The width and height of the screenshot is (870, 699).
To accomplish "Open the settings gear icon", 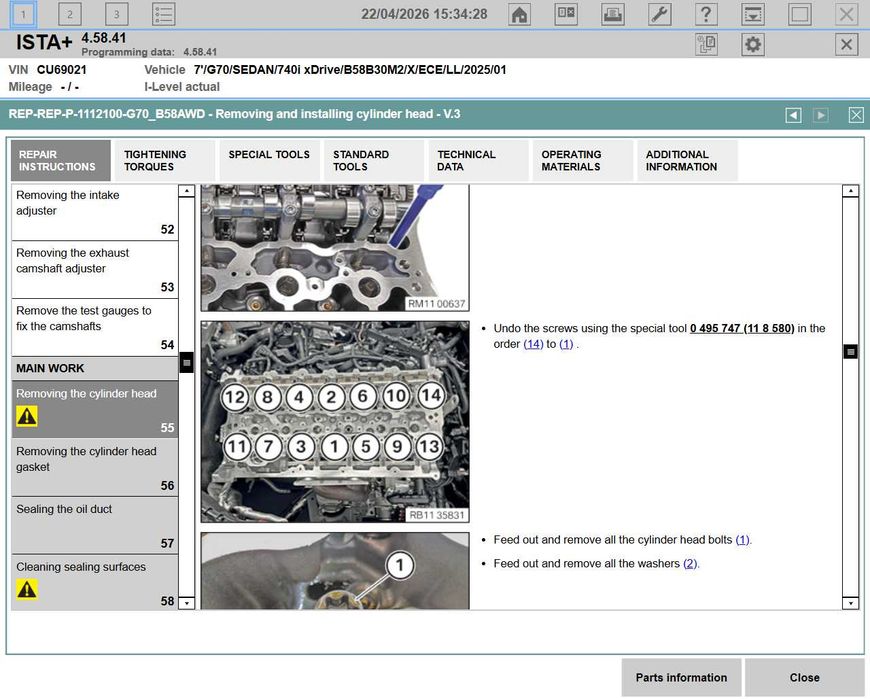I will pyautogui.click(x=753, y=44).
